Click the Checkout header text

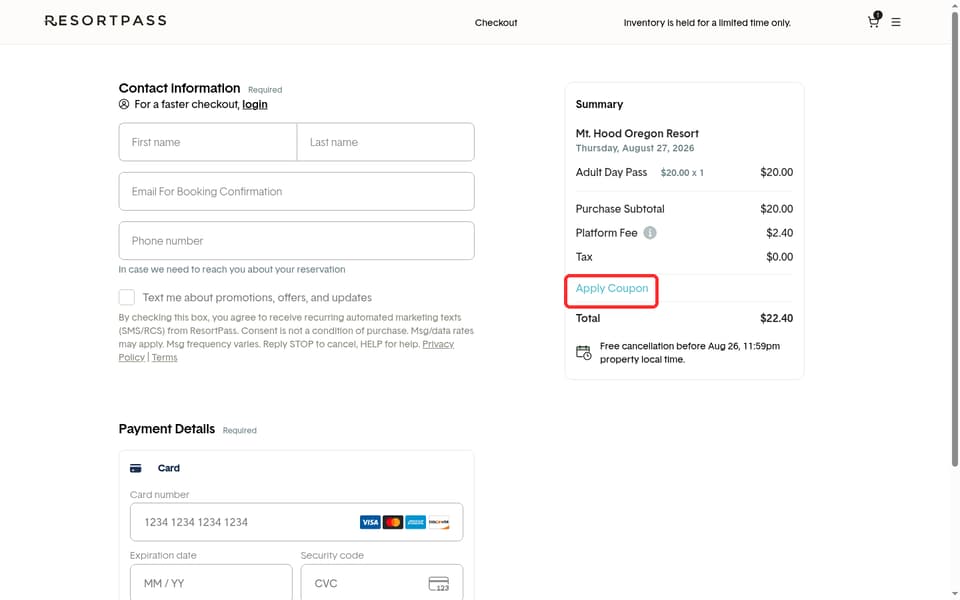click(x=496, y=23)
